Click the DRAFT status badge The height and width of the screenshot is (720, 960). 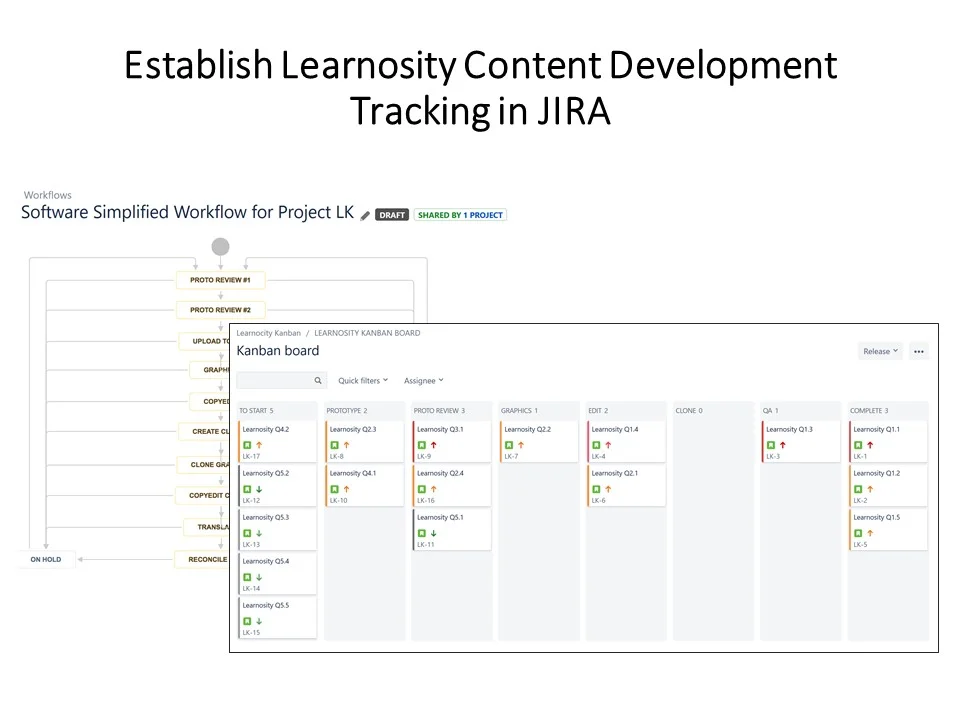click(x=392, y=215)
